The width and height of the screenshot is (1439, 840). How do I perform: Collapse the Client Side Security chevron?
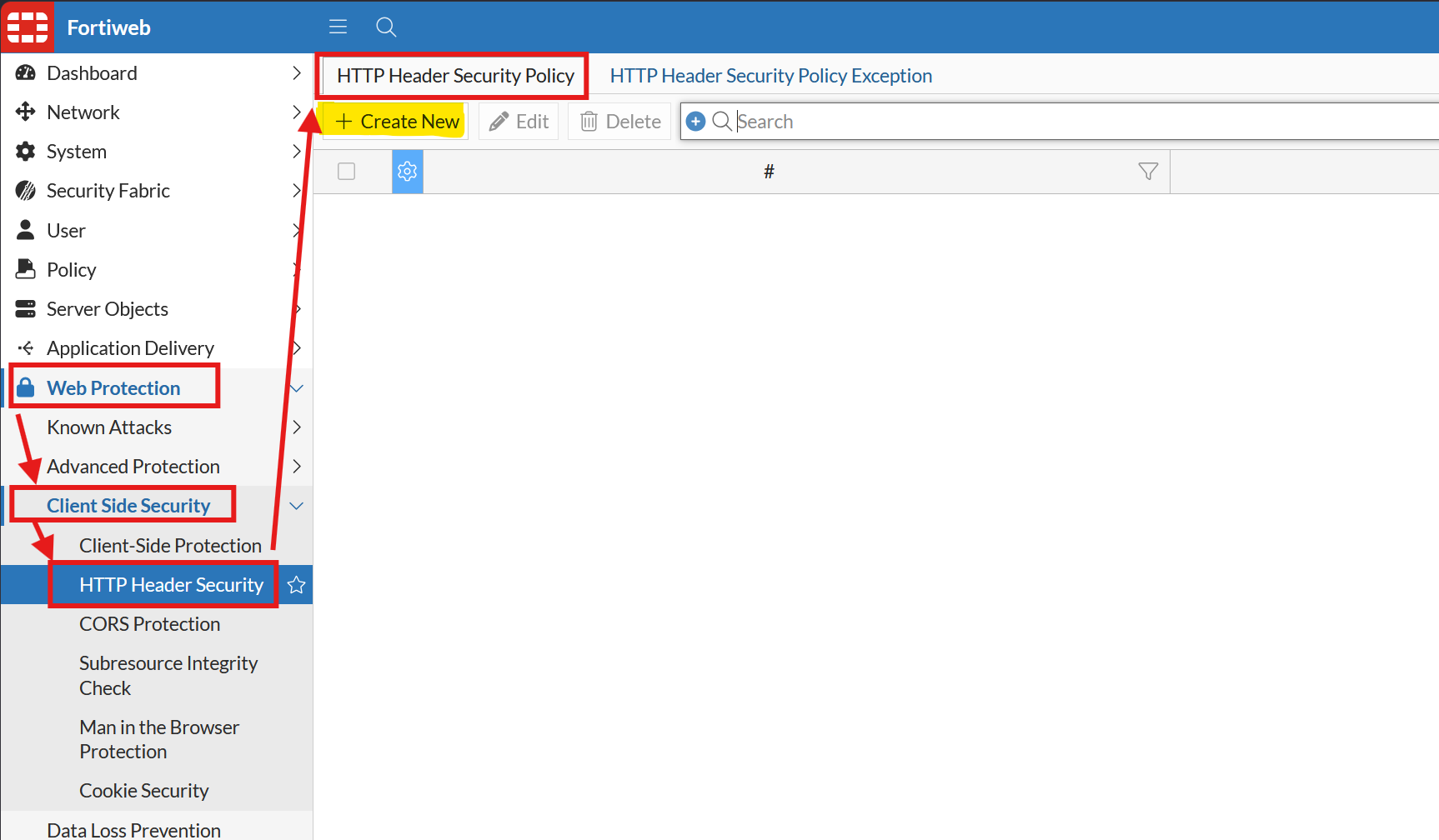(x=297, y=506)
